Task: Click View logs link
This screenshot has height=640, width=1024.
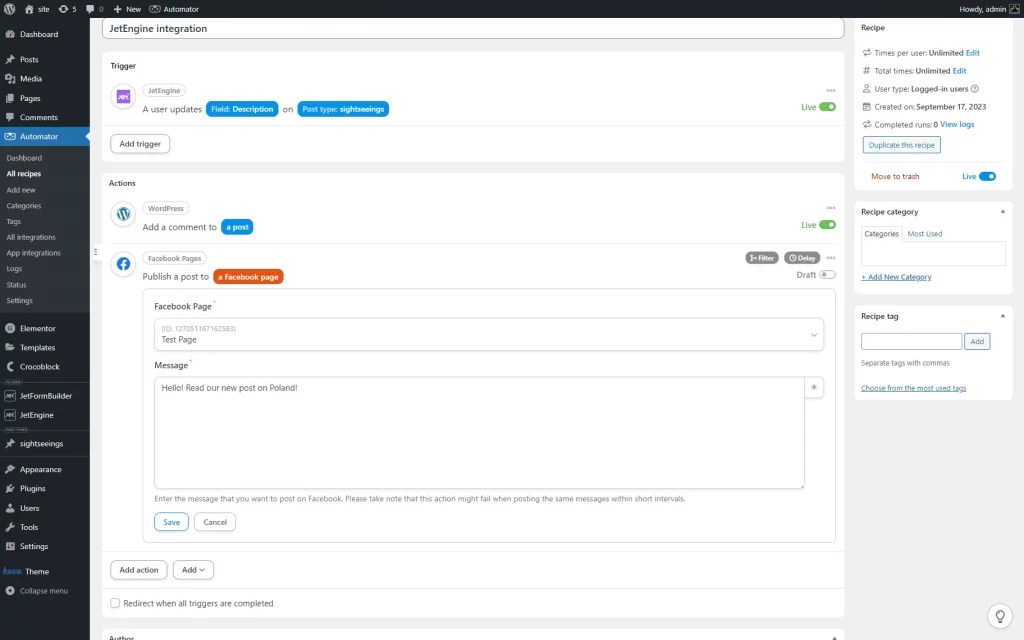Action: coord(957,125)
